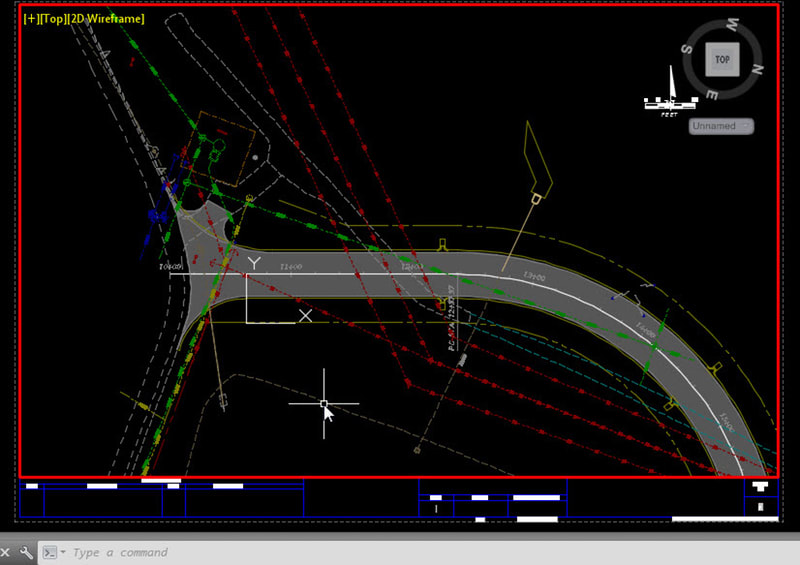Open the [2D Wireframe] visual style menu
This screenshot has height=565, width=800.
[106, 19]
